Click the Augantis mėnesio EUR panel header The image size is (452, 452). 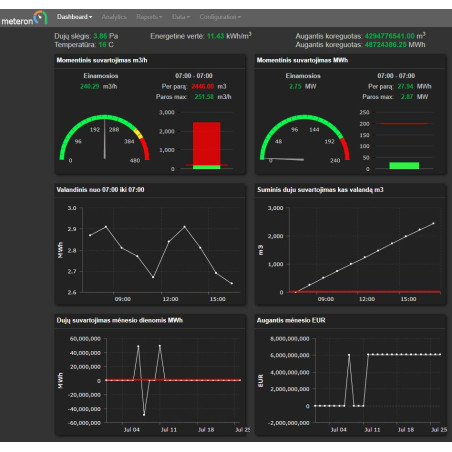pyautogui.click(x=291, y=320)
